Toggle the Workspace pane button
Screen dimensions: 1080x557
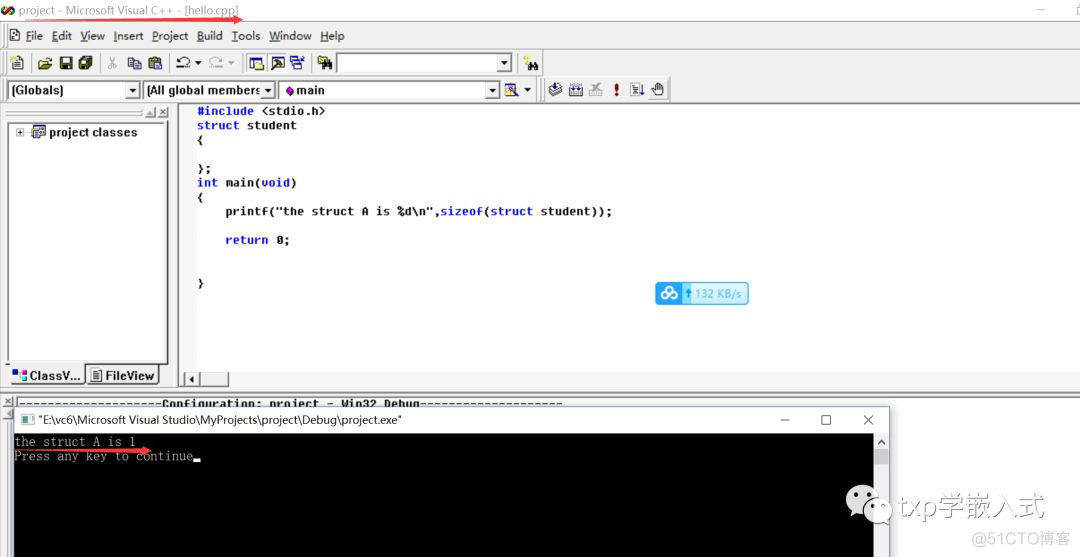(x=256, y=63)
